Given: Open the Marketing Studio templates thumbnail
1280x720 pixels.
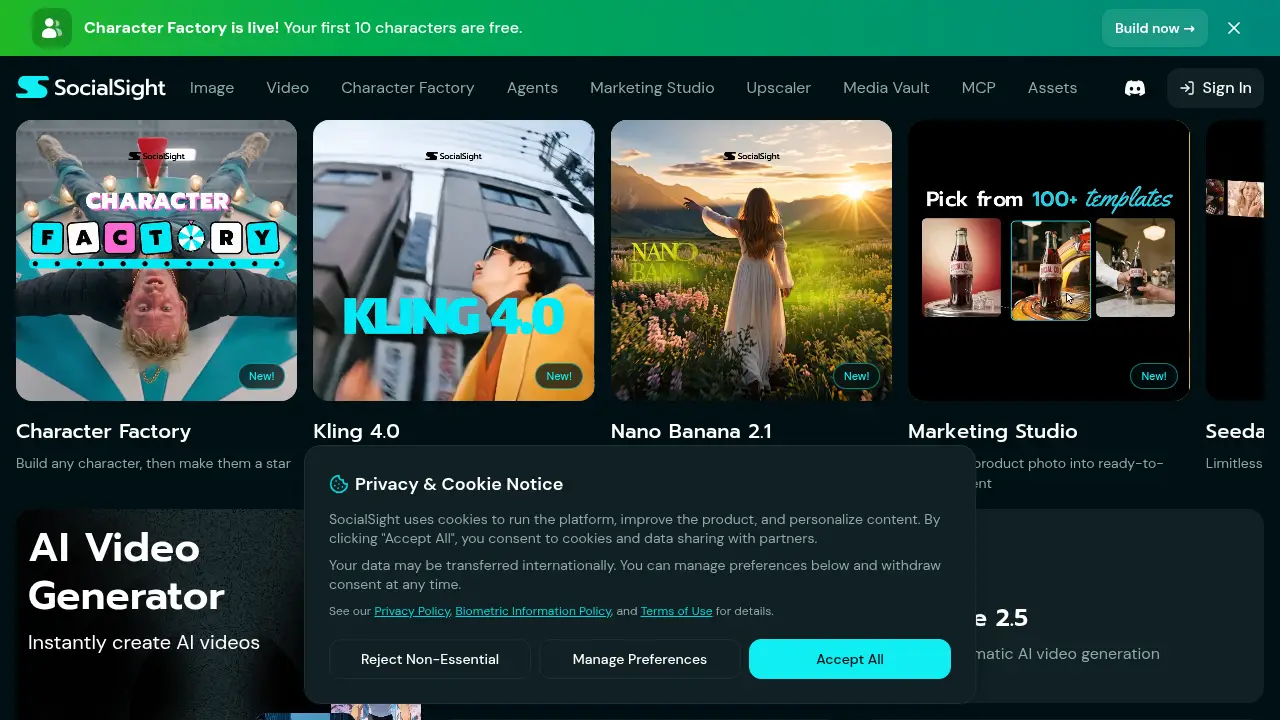Looking at the screenshot, I should pos(1049,260).
